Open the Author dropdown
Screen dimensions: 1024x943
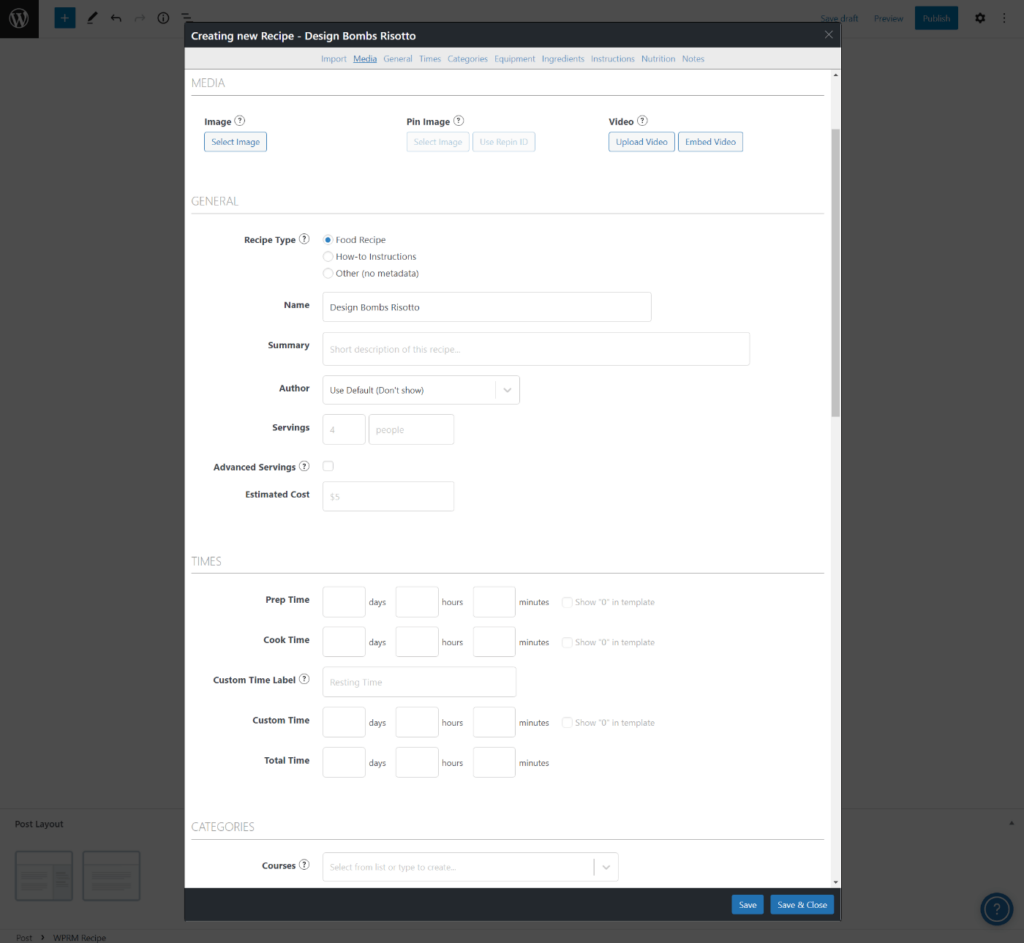pyautogui.click(x=421, y=390)
